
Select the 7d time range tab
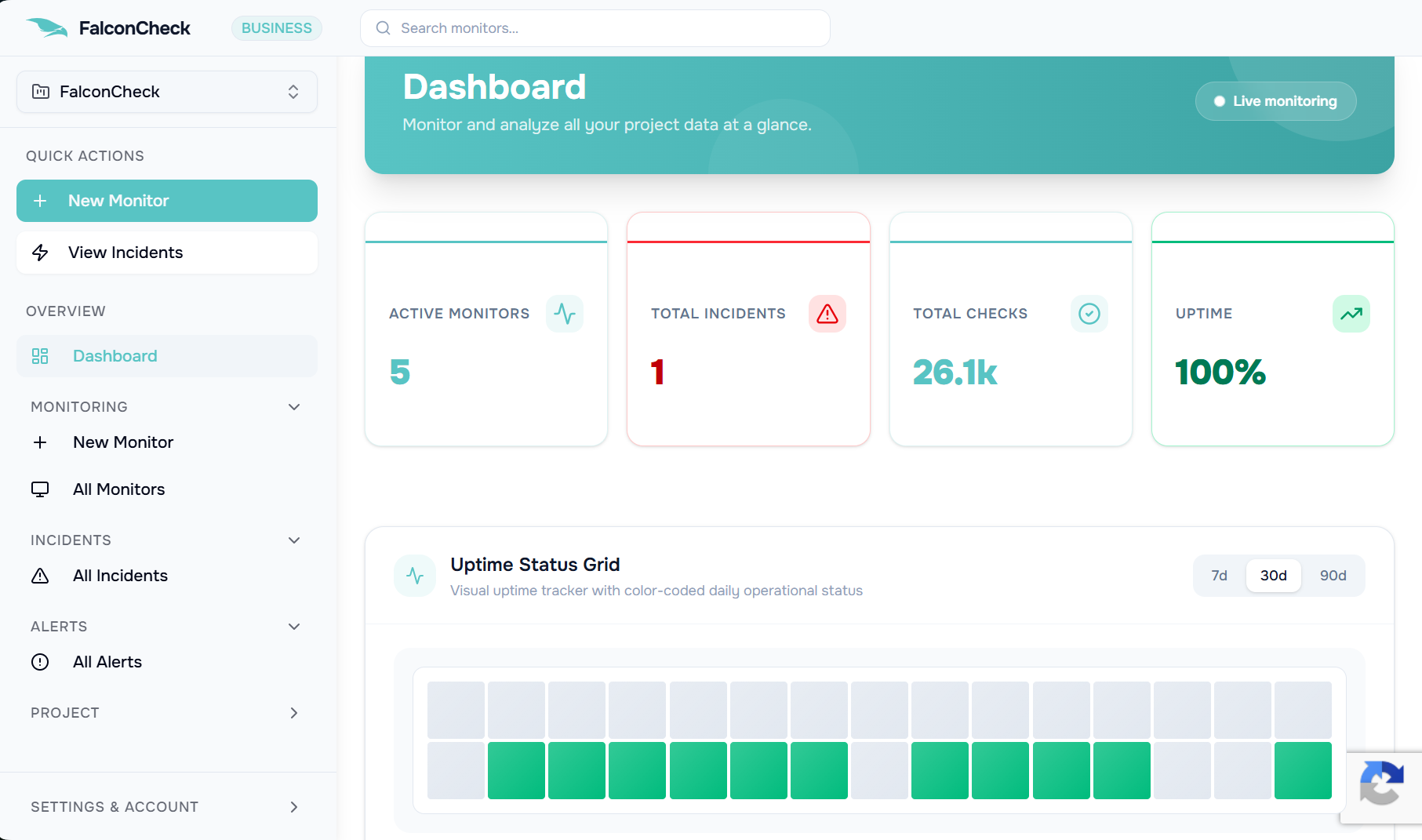click(x=1219, y=576)
